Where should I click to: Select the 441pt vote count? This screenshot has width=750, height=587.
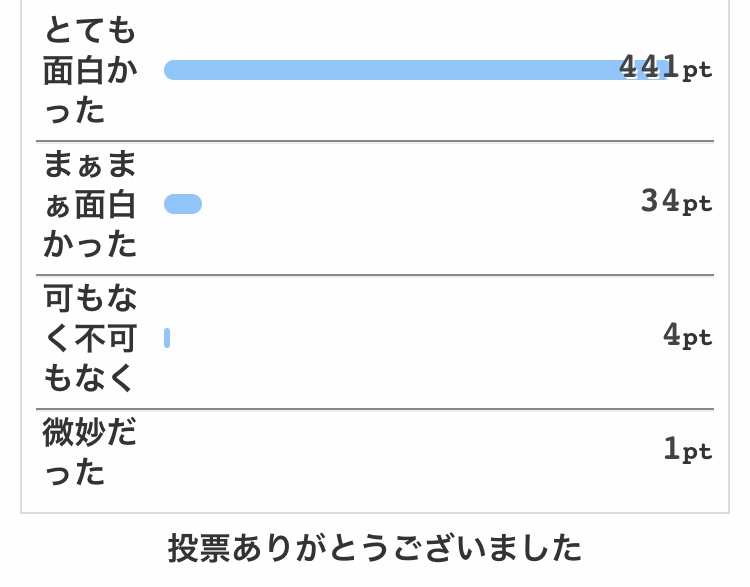click(665, 67)
